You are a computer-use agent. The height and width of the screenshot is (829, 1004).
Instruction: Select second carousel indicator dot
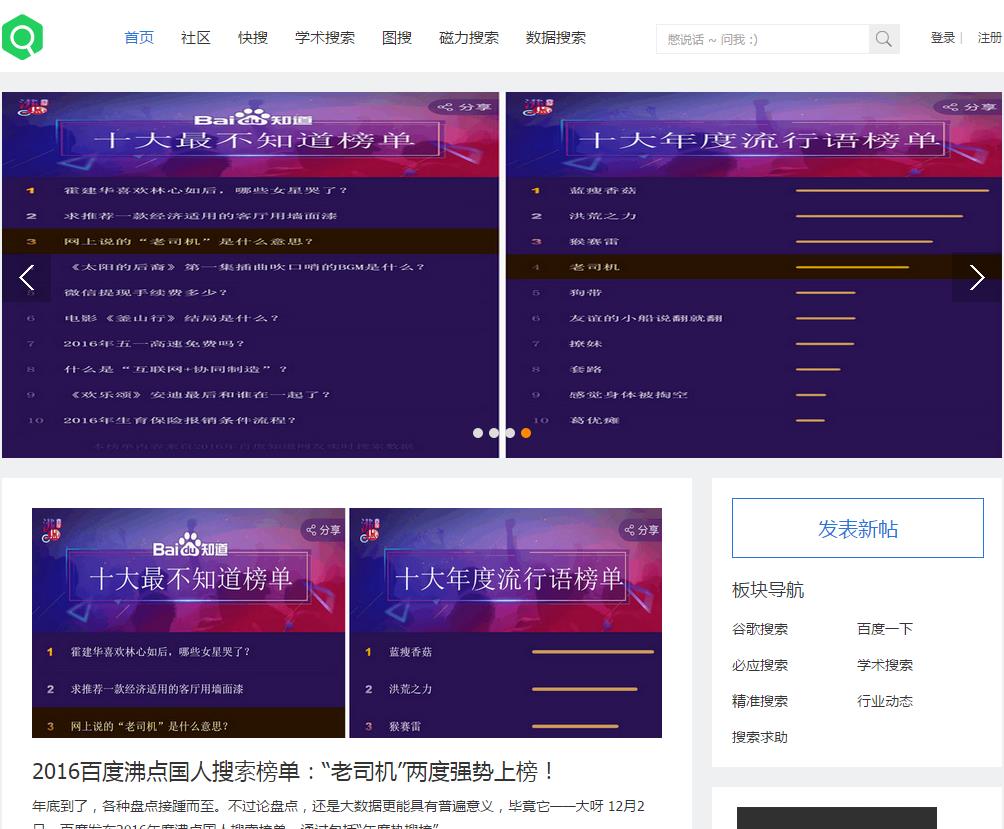coord(494,433)
